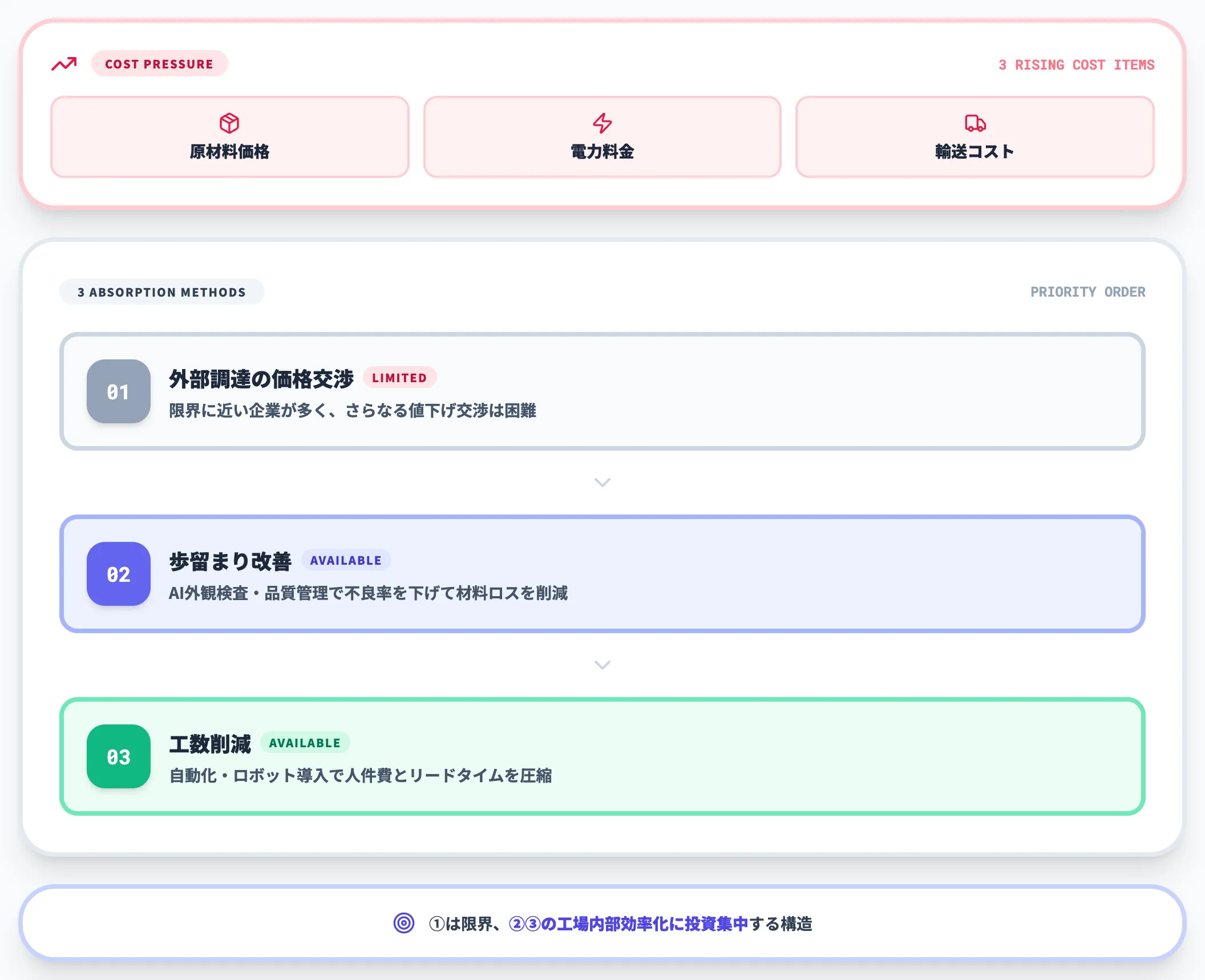Click the 輸送コスト card
1205x980 pixels.
pyautogui.click(x=976, y=137)
